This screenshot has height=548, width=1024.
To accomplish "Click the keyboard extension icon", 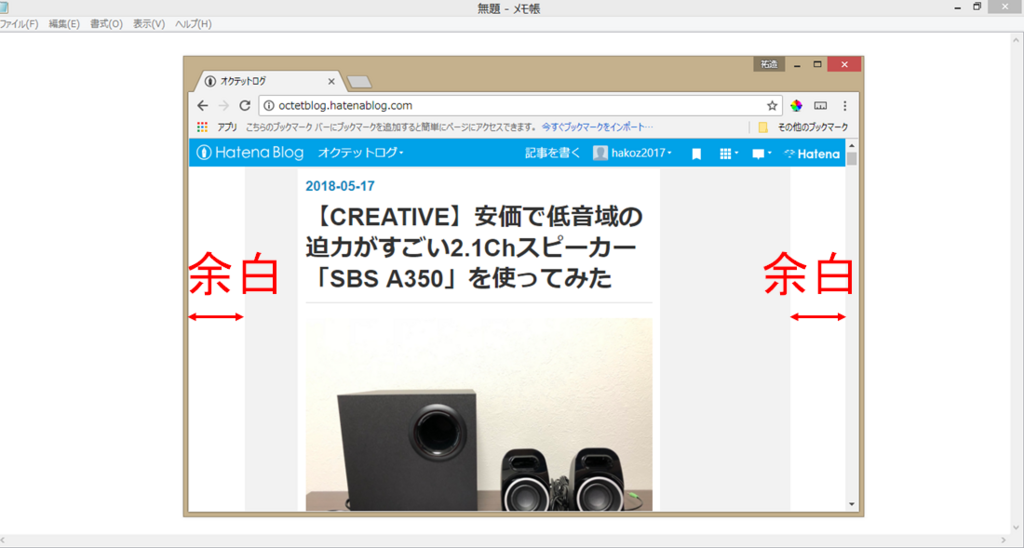I will click(x=821, y=106).
